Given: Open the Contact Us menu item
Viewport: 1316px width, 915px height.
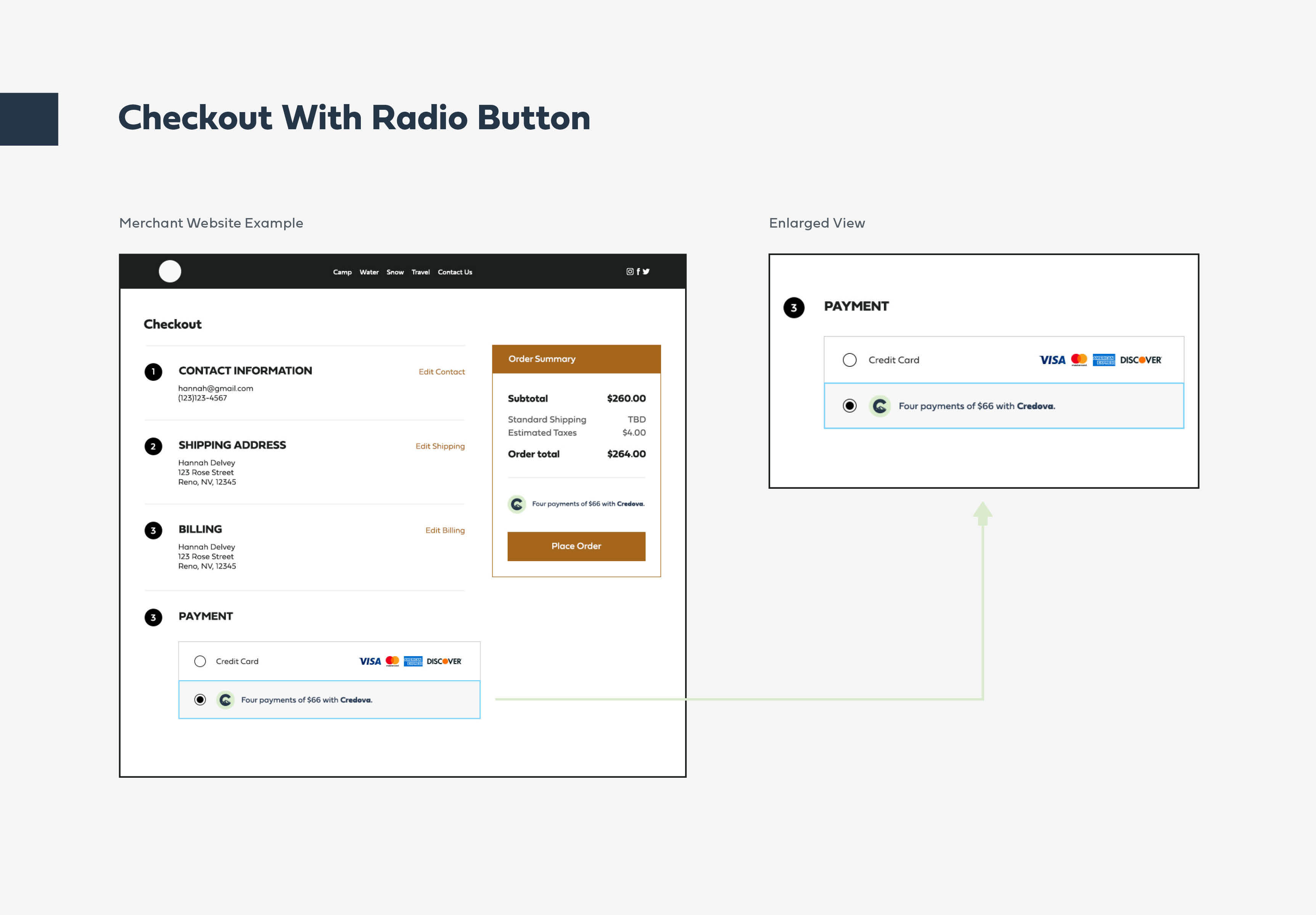Looking at the screenshot, I should pos(455,272).
